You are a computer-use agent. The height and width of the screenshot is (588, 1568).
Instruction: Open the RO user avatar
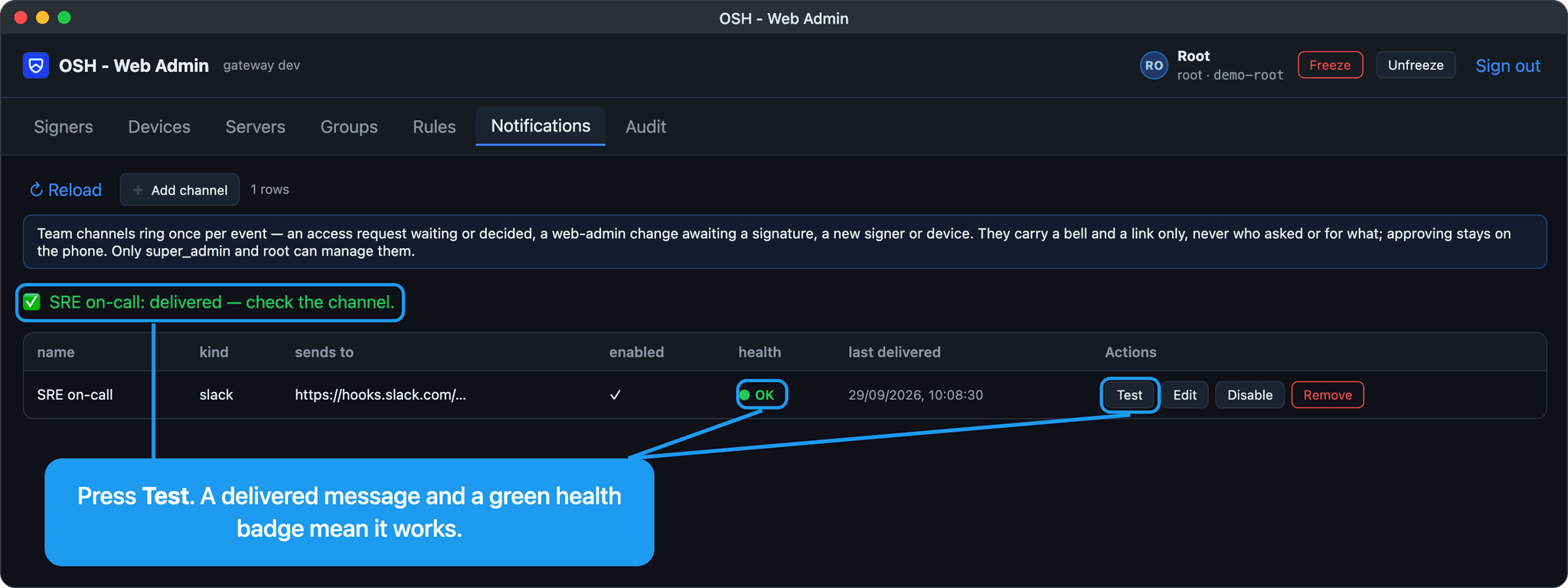pyautogui.click(x=1154, y=66)
